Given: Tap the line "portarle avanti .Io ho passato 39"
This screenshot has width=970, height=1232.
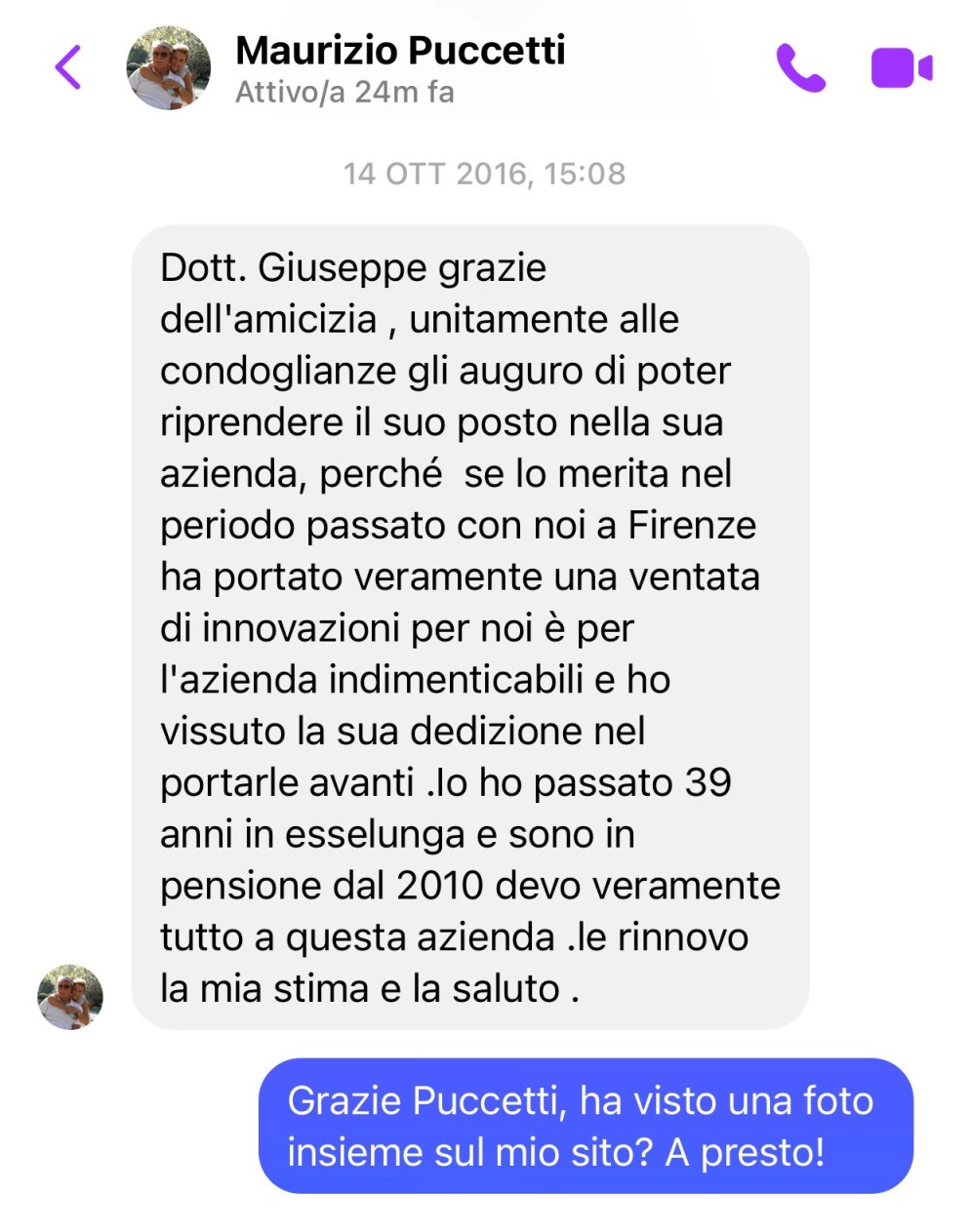Looking at the screenshot, I should 446,782.
